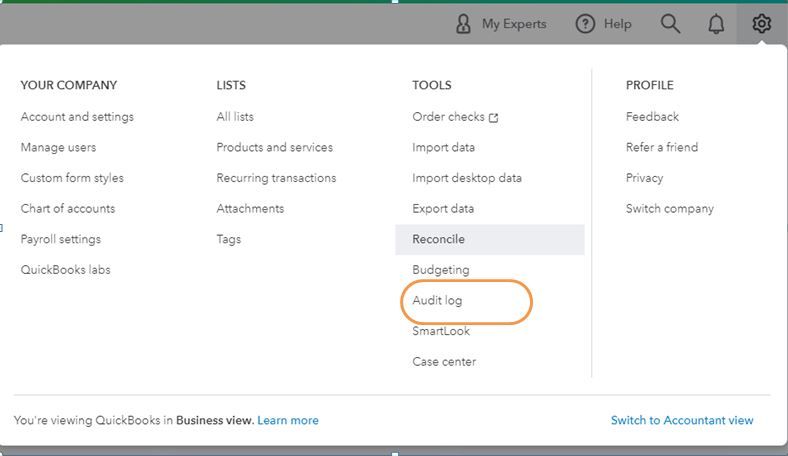Open Attachments list
Image resolution: width=788 pixels, height=456 pixels.
(250, 209)
